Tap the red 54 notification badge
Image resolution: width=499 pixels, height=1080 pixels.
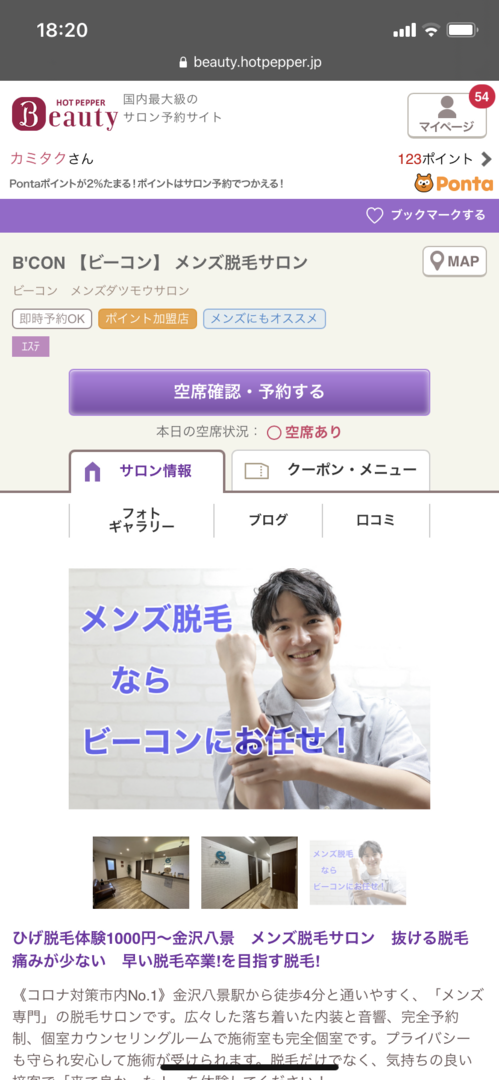point(482,97)
